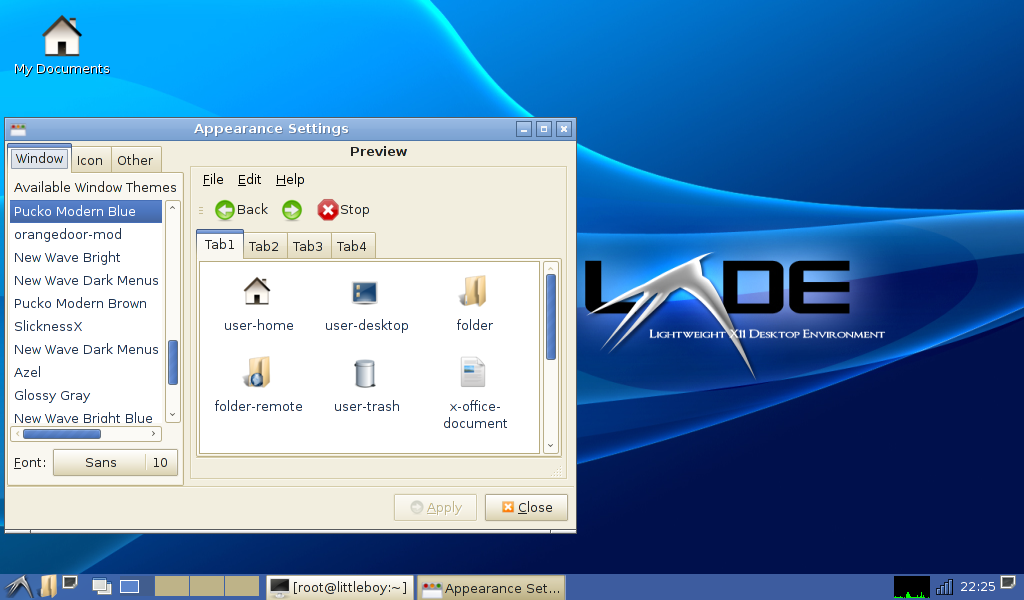1024x600 pixels.
Task: Open the File menu in preview
Action: click(213, 180)
